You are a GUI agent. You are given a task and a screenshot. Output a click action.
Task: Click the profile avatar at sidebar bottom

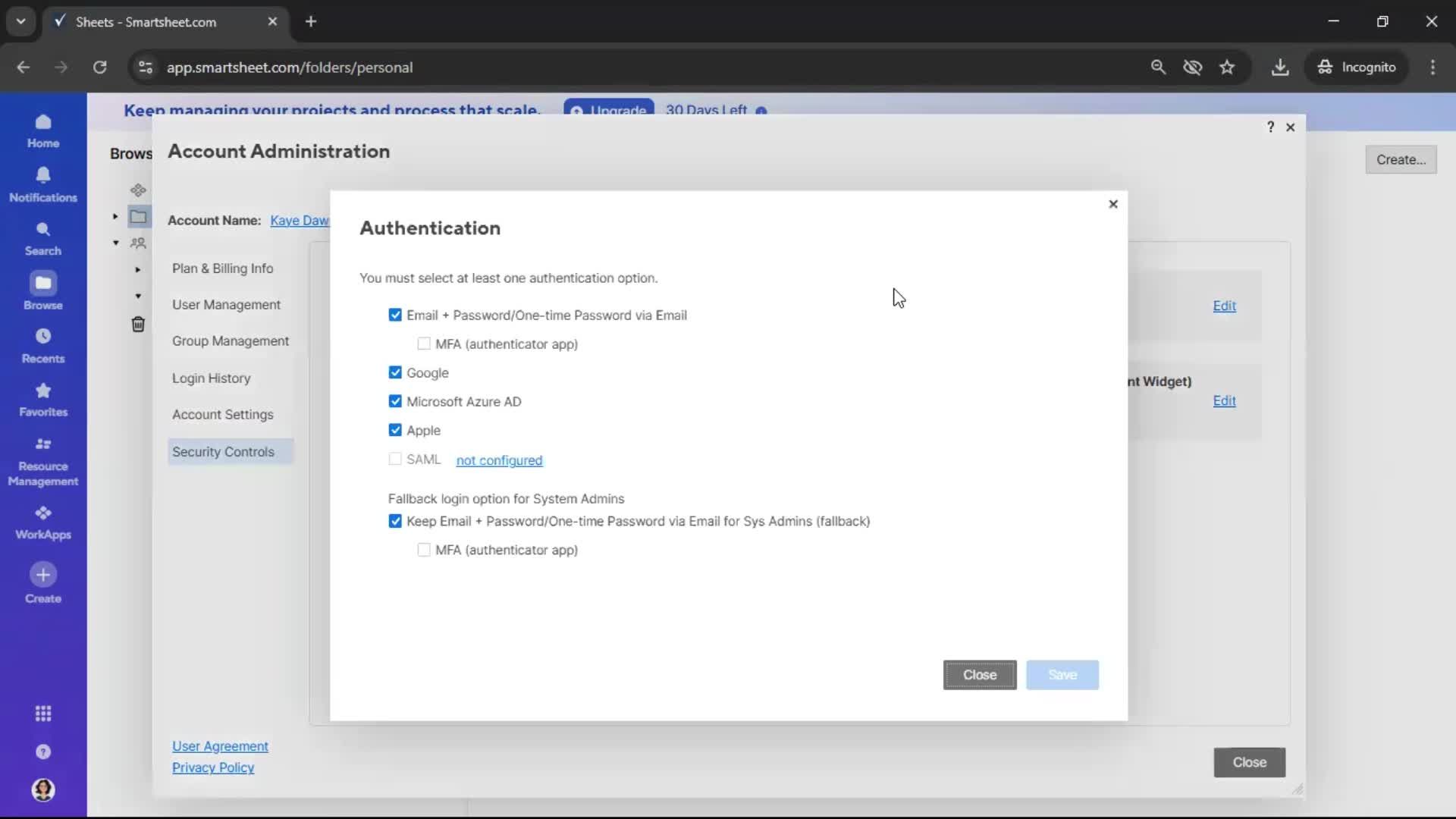(x=43, y=790)
